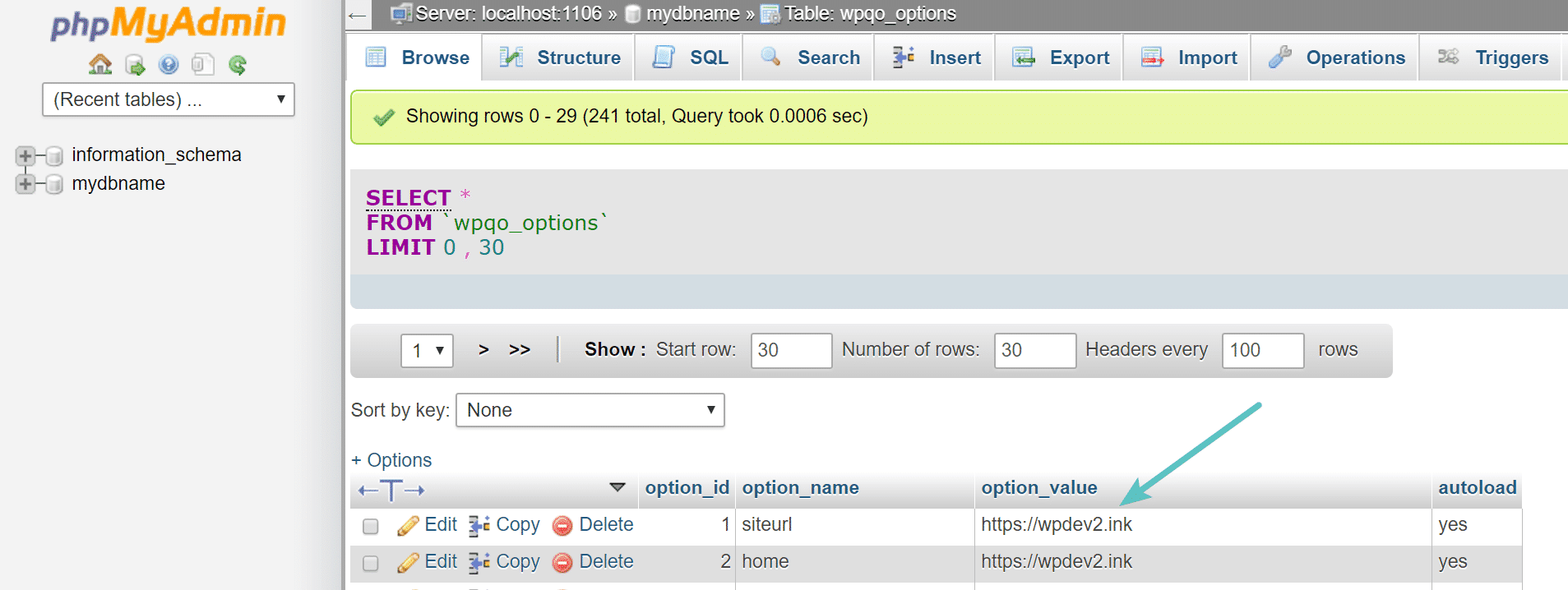Go to the last page with >> button
This screenshot has width=1568, height=590.
pos(519,350)
